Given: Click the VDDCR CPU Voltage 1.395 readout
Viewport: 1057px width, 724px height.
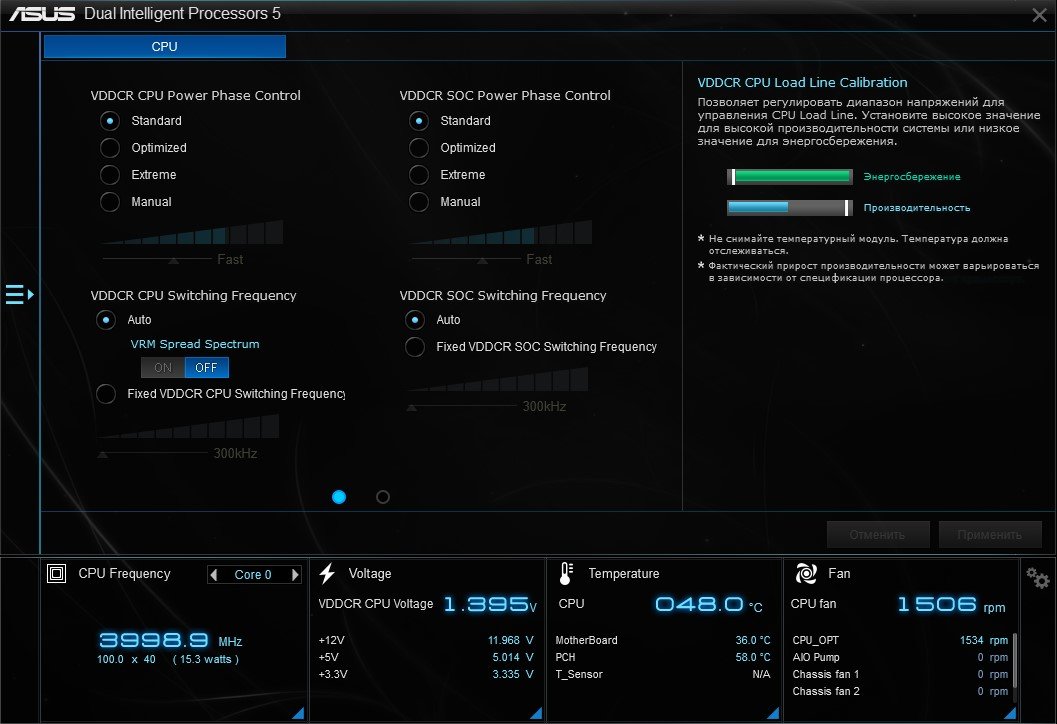Looking at the screenshot, I should [489, 604].
